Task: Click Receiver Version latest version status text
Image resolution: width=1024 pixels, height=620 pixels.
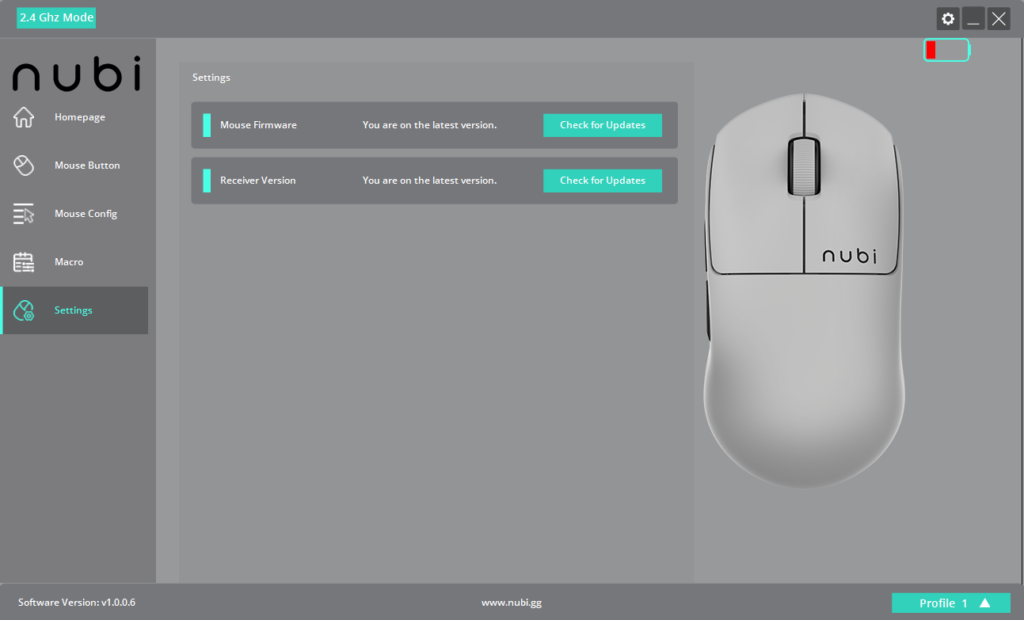Action: click(x=429, y=180)
